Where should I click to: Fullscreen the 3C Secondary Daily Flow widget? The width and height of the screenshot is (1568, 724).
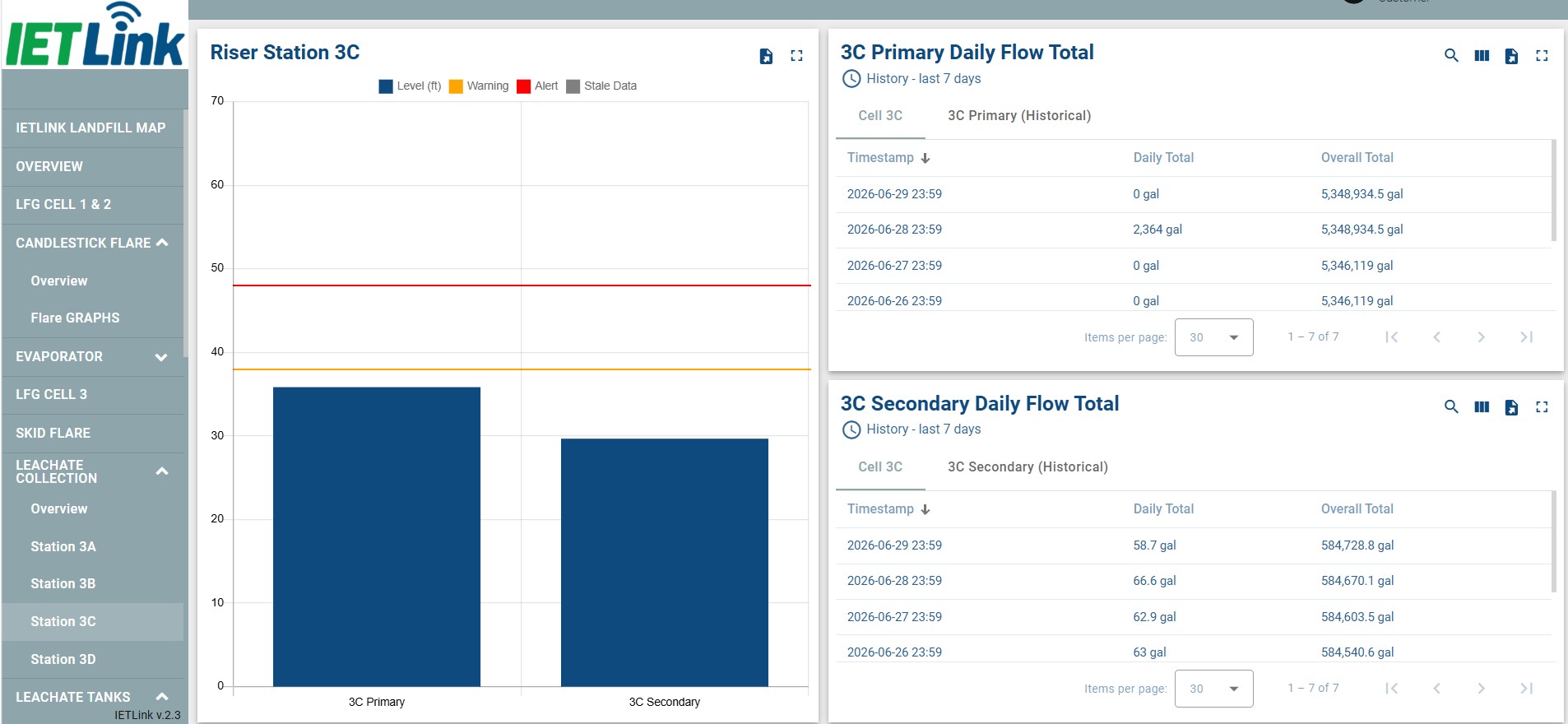(1542, 406)
